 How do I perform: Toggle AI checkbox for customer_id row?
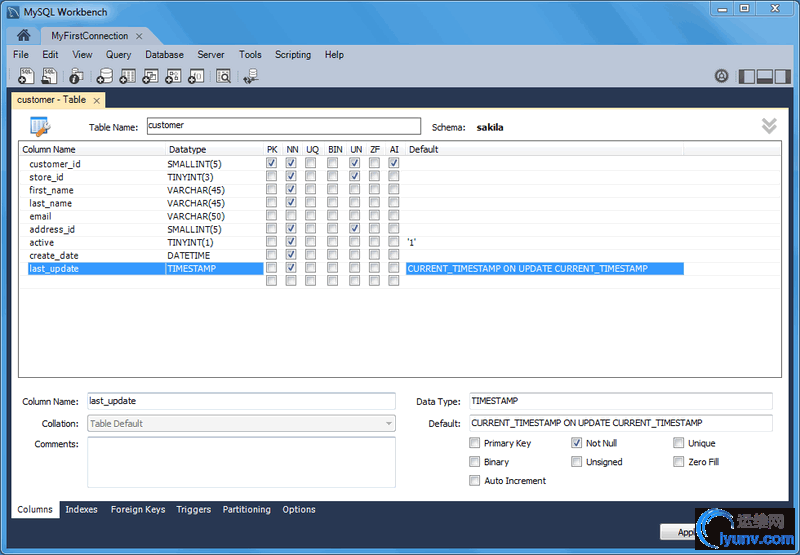pos(393,163)
